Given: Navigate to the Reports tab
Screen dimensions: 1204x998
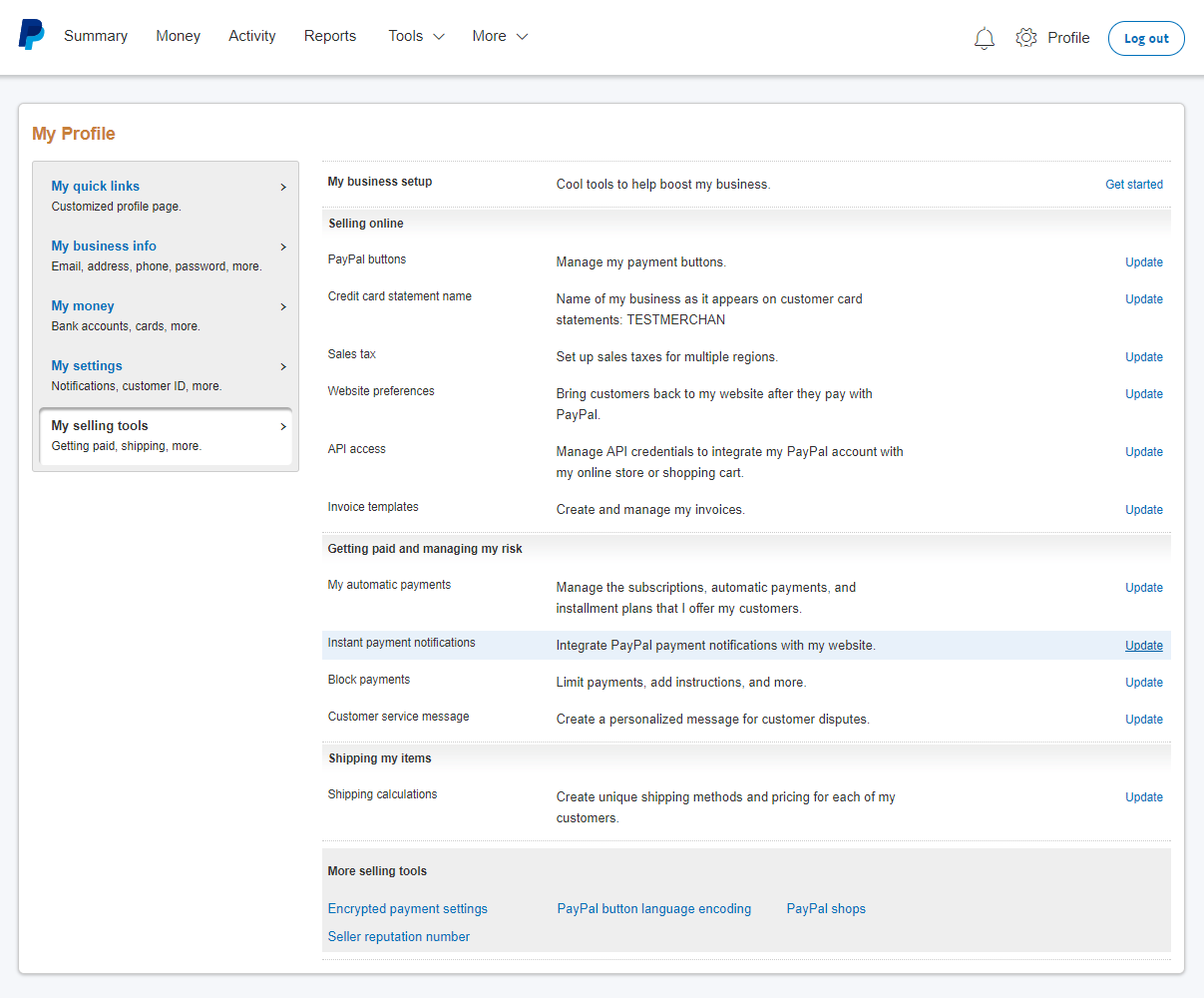Looking at the screenshot, I should pos(330,36).
